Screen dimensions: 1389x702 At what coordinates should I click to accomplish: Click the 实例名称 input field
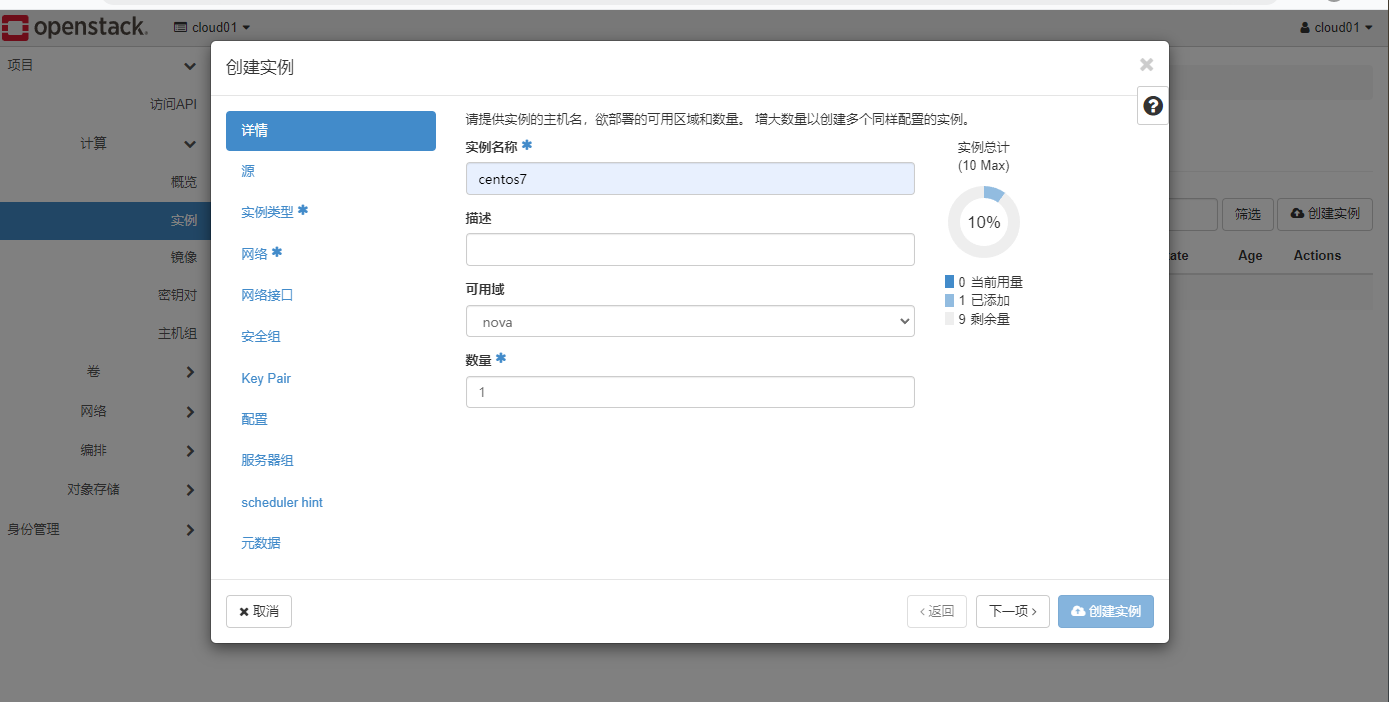690,179
